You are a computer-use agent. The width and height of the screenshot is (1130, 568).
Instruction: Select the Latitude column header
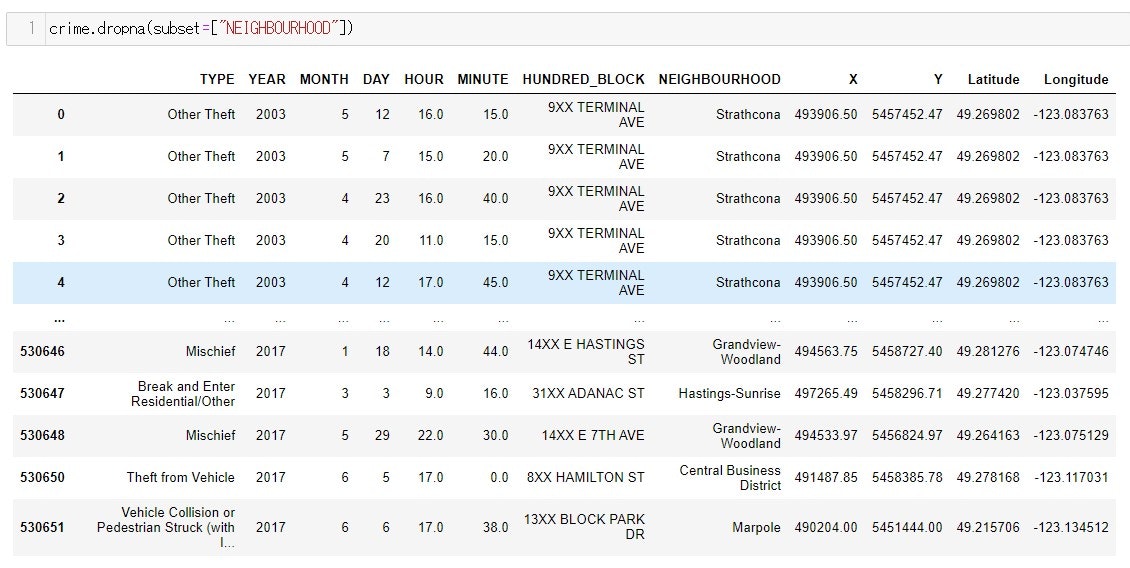(x=993, y=79)
